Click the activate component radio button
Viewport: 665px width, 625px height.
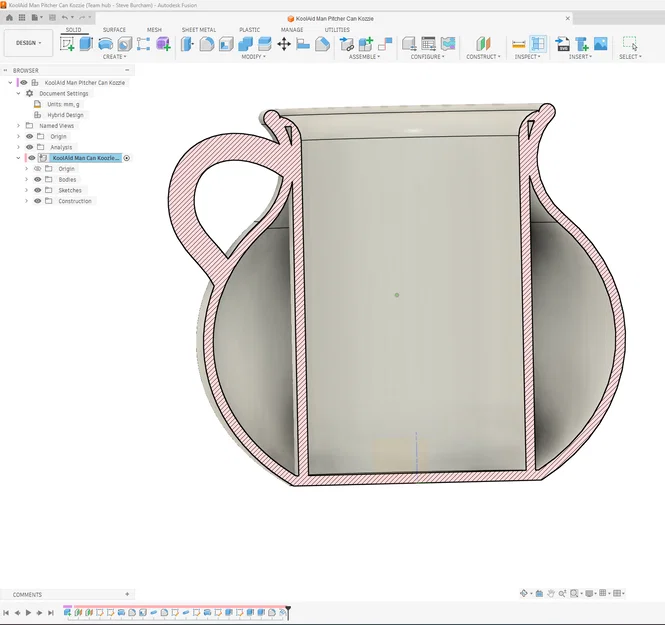(x=126, y=158)
